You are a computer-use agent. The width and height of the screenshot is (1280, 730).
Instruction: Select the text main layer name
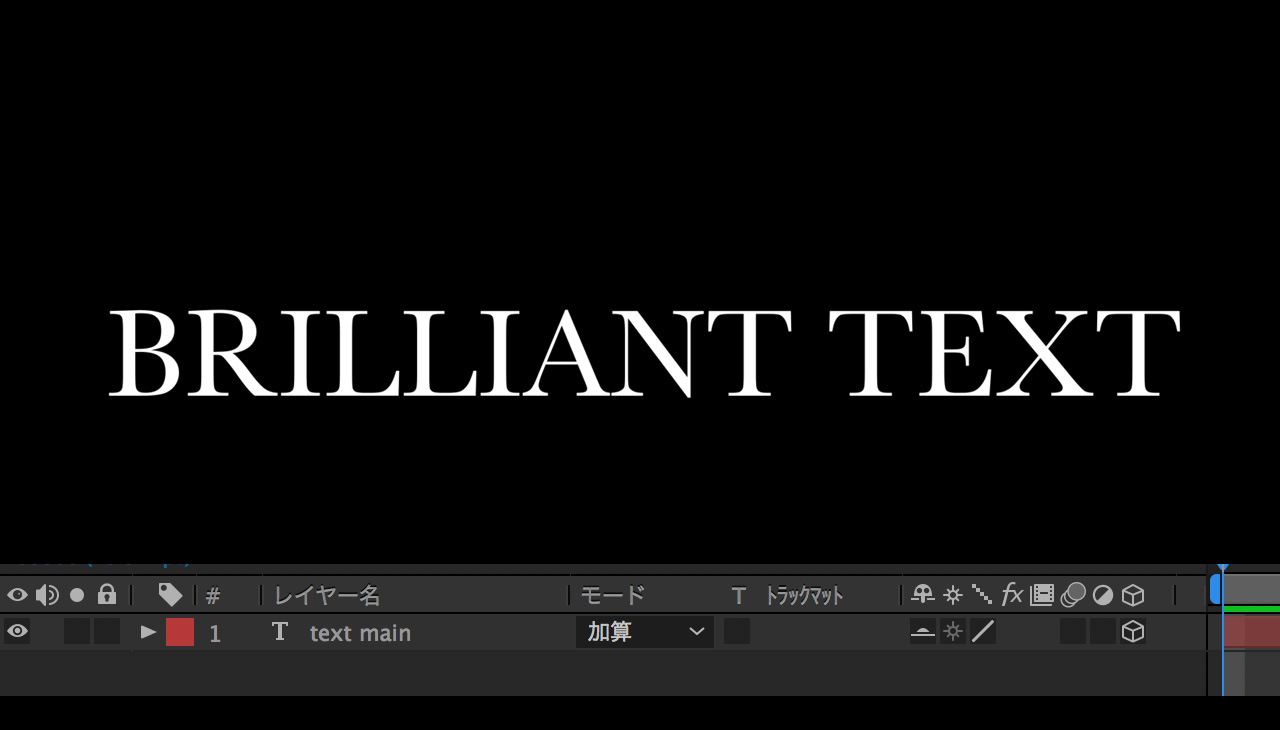(360, 633)
